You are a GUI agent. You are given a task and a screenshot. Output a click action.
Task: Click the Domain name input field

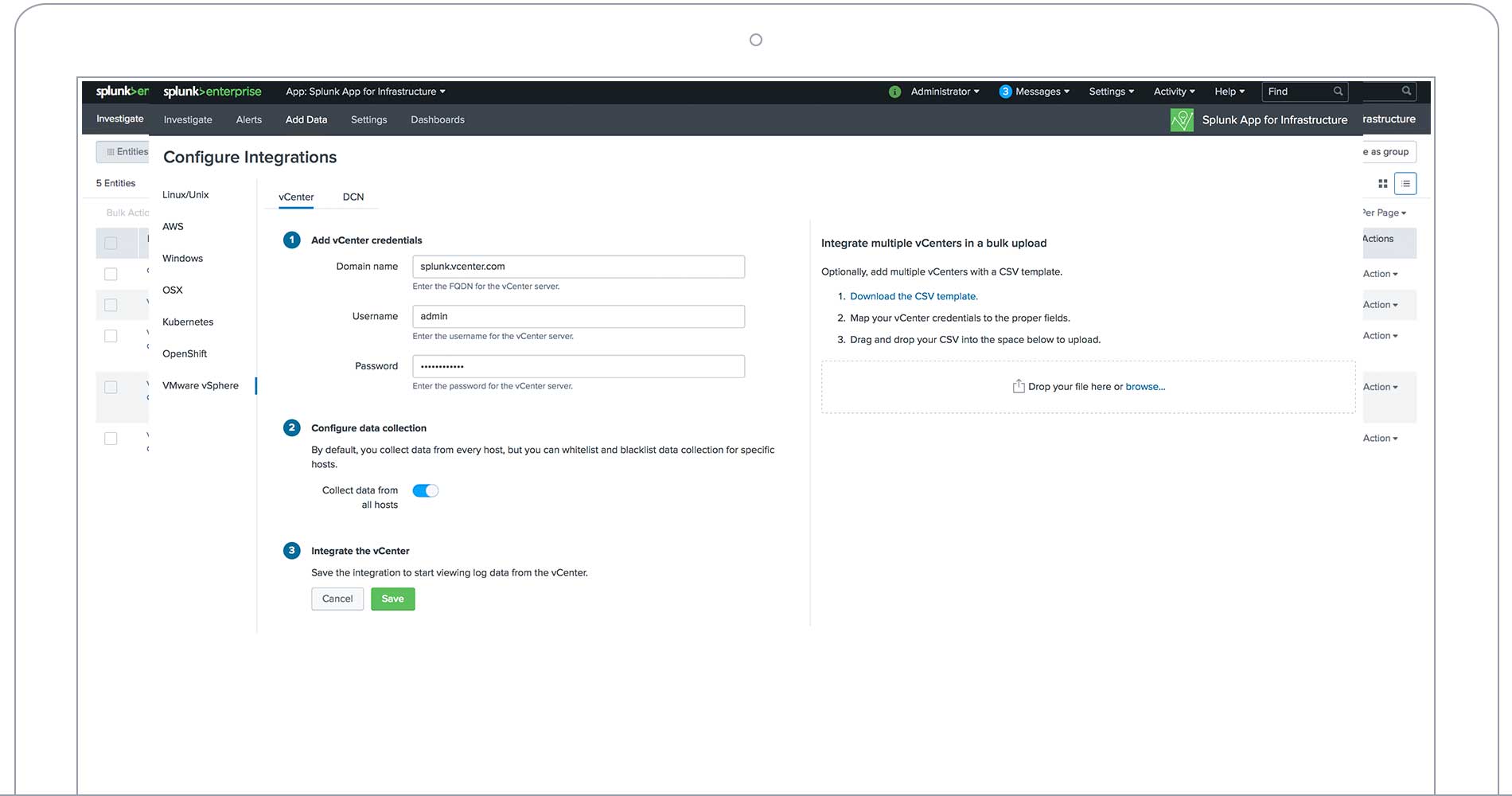579,267
